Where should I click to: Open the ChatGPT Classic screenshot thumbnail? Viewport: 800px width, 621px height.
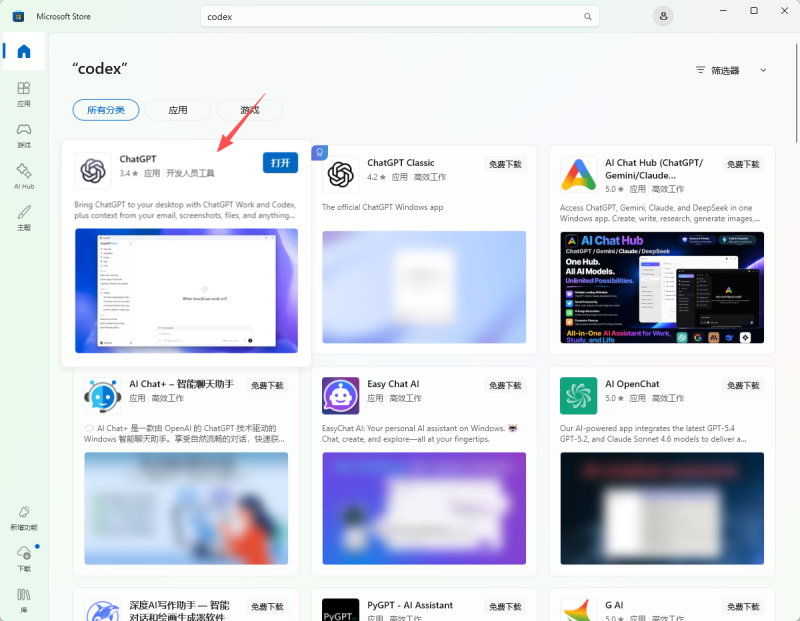(x=424, y=287)
